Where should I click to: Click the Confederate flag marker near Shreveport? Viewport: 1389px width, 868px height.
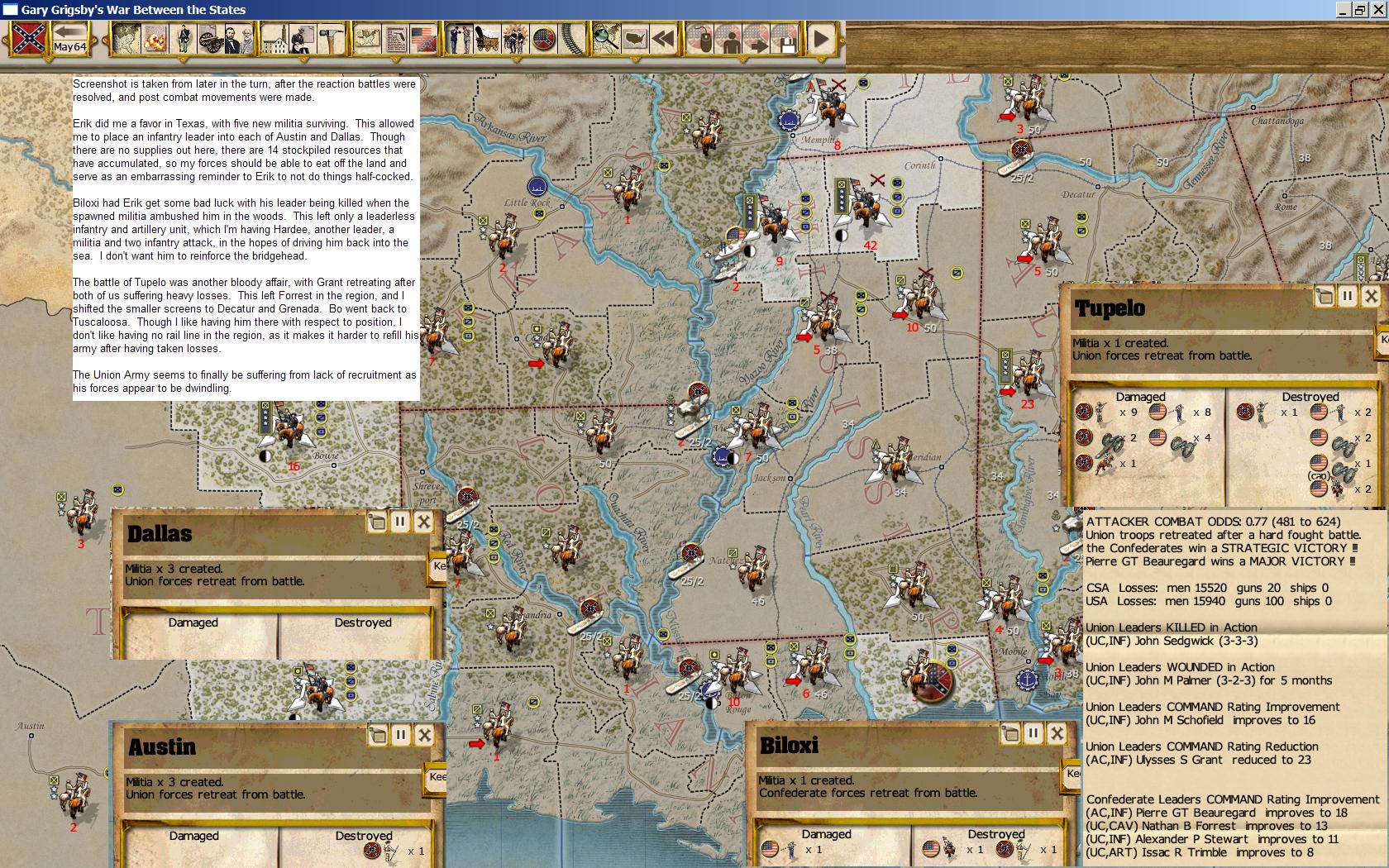467,497
